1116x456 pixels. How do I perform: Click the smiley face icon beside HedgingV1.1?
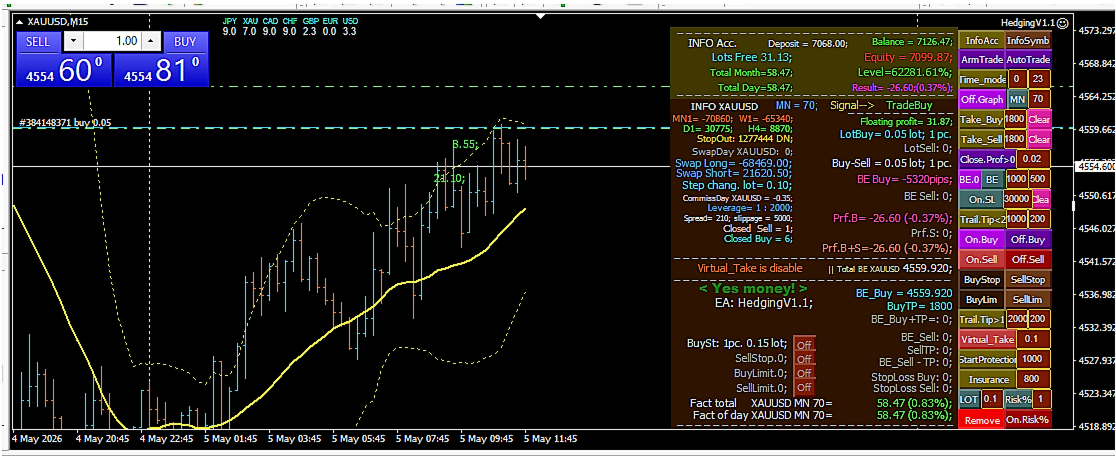1063,23
